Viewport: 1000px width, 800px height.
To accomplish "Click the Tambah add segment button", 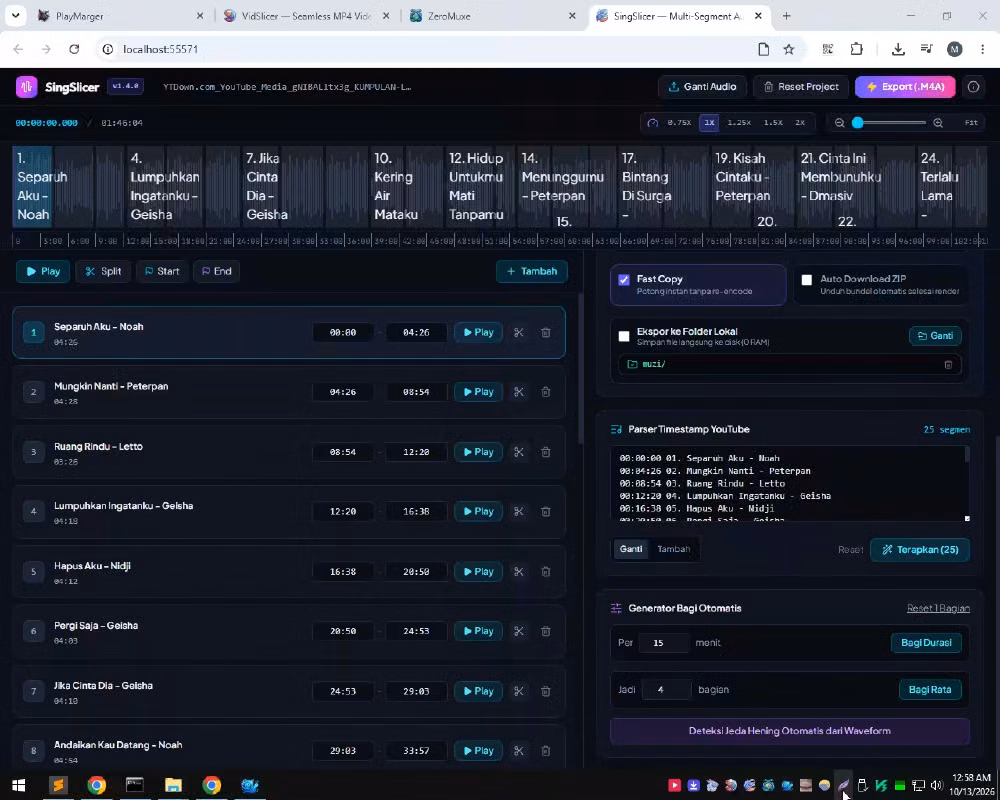I will coord(532,271).
